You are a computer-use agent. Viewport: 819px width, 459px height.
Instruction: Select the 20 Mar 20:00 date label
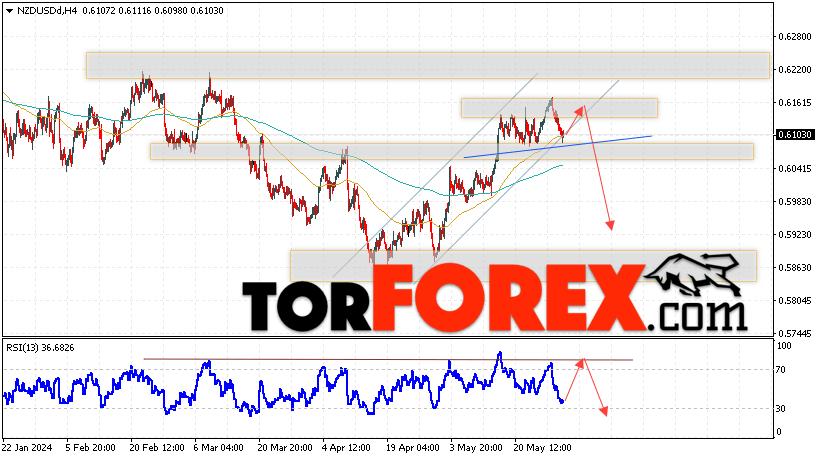[285, 448]
